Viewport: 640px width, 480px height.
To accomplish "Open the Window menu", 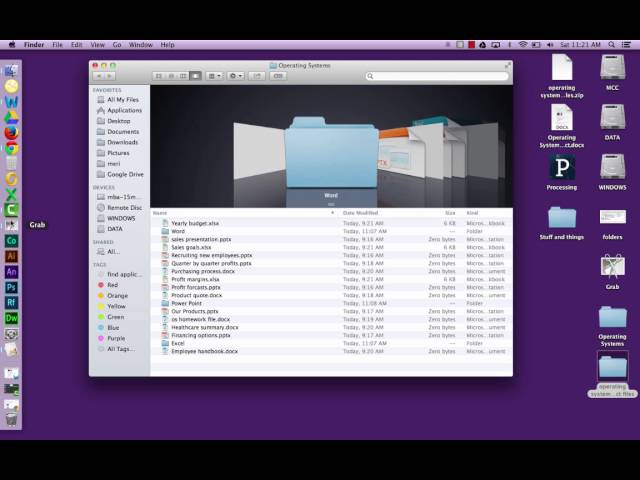I will pos(140,45).
